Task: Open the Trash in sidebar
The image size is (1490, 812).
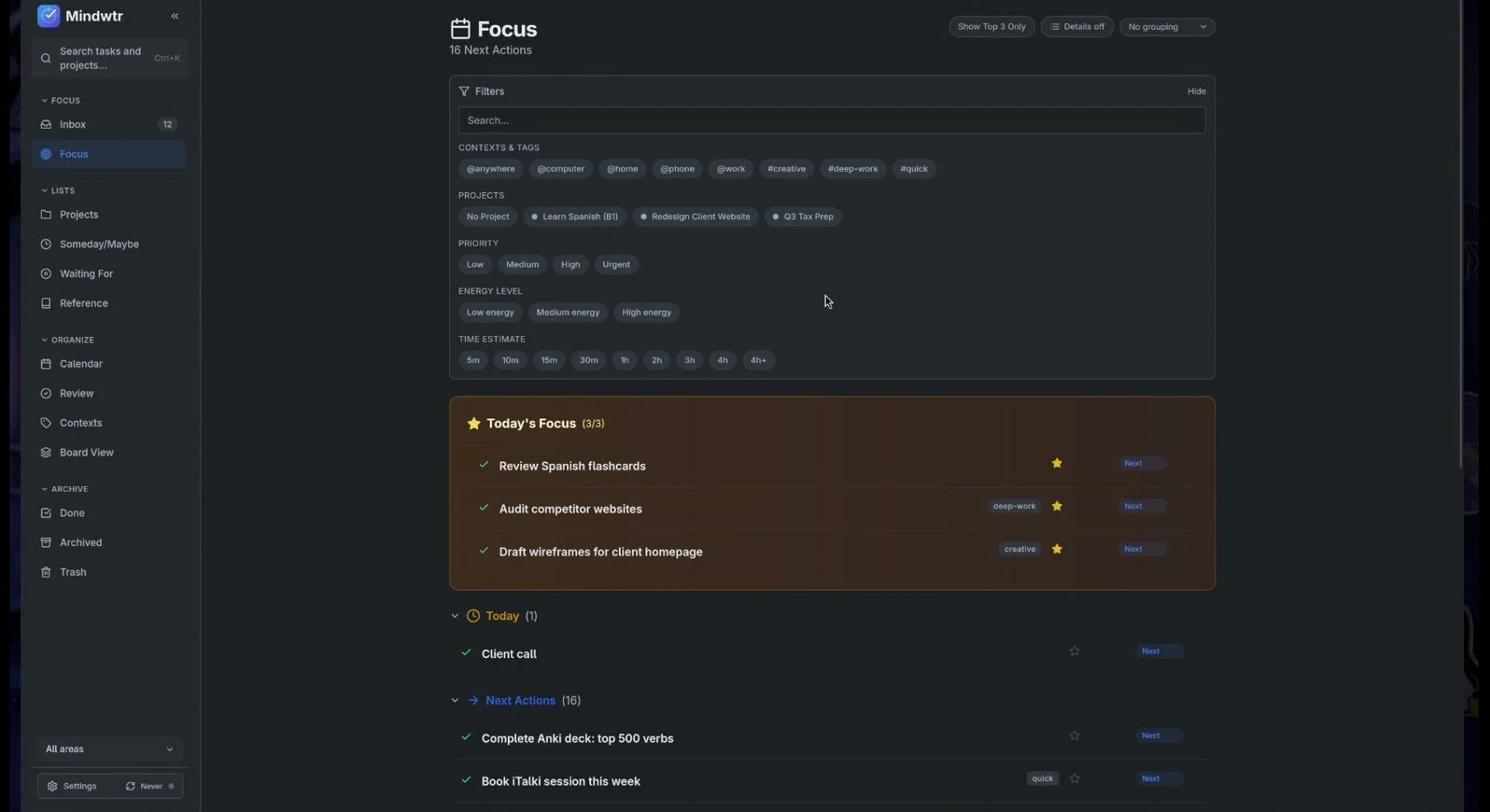Action: (x=109, y=572)
